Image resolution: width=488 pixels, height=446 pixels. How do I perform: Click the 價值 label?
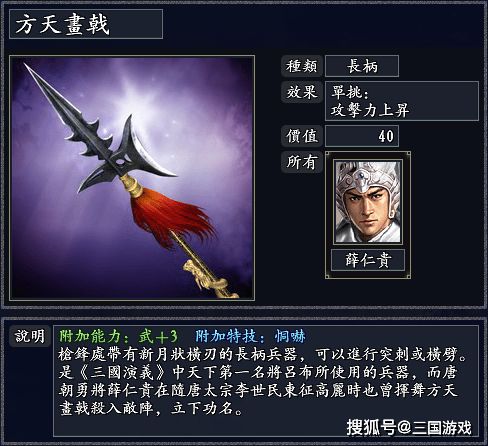(x=302, y=136)
